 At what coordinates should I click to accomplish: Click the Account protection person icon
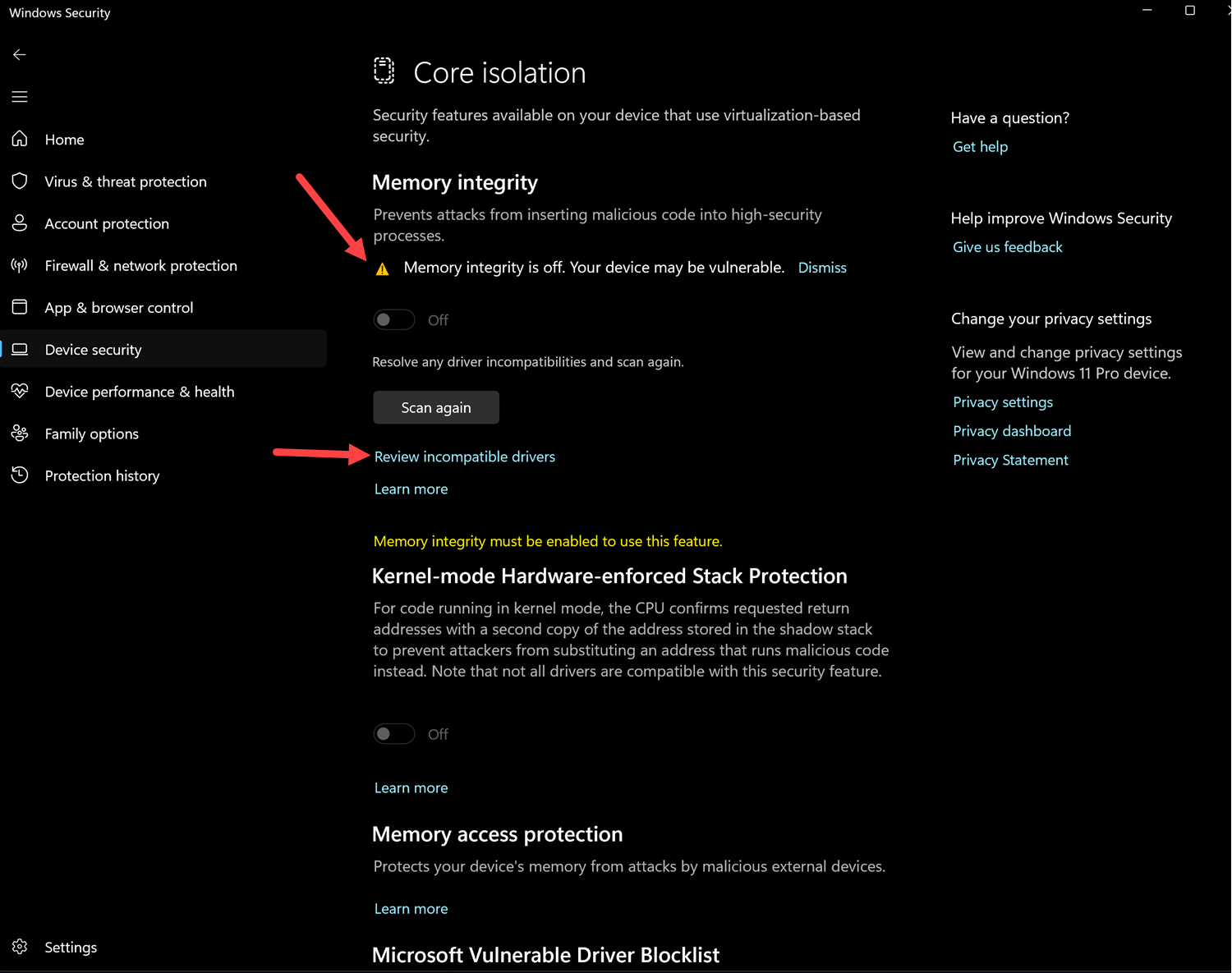20,223
